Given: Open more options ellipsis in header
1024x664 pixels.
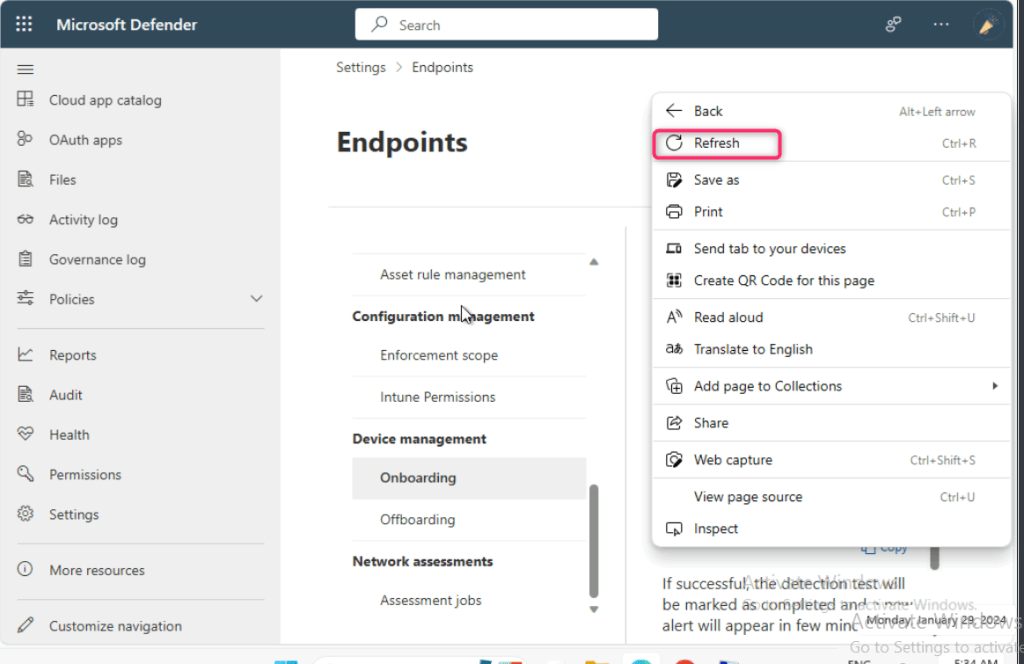Looking at the screenshot, I should 941,25.
